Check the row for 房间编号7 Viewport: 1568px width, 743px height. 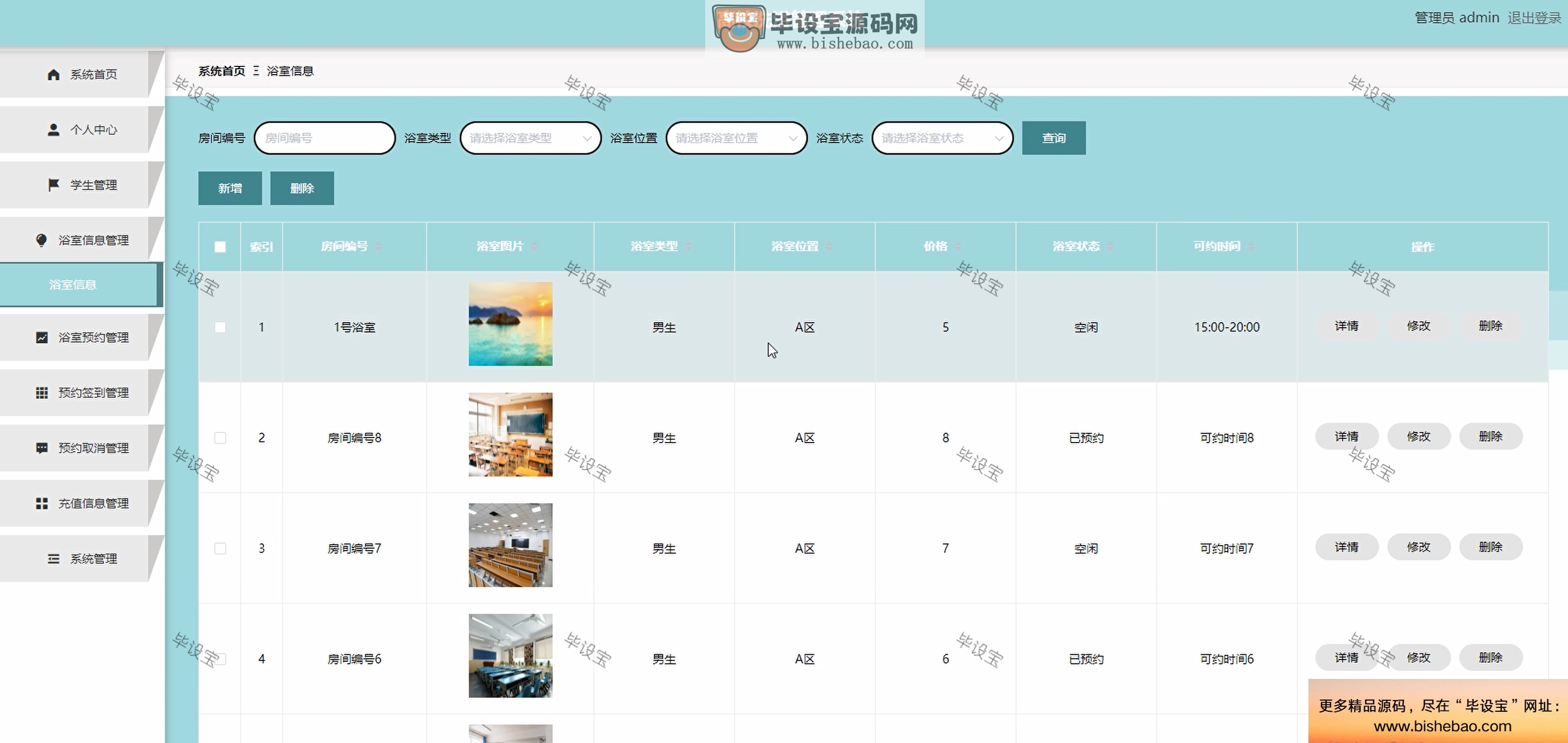point(219,548)
